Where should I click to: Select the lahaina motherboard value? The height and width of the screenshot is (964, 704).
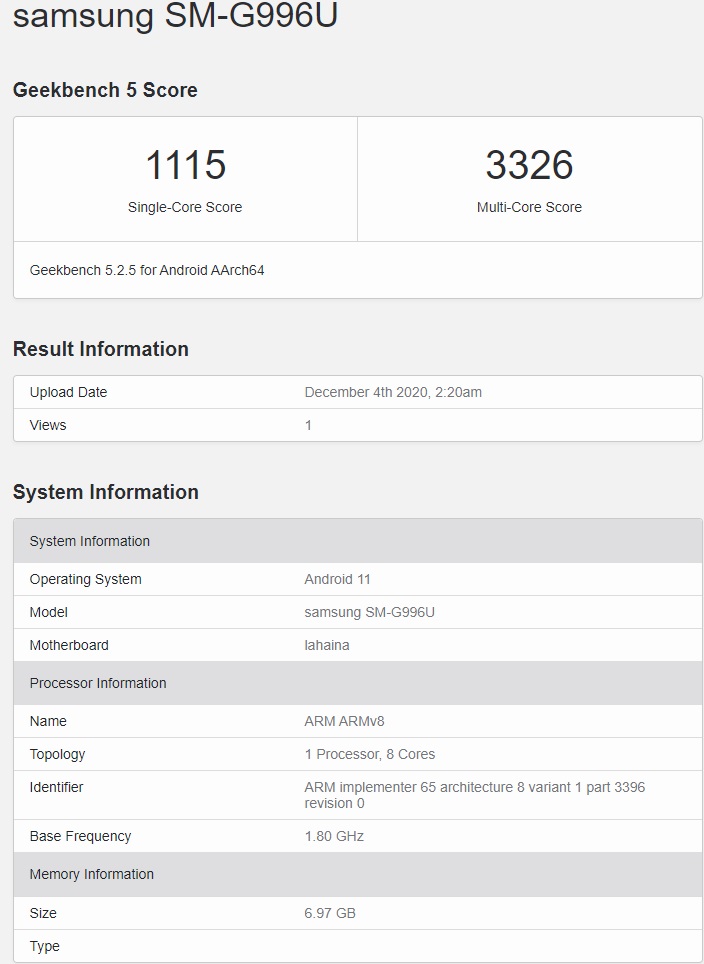[x=327, y=645]
